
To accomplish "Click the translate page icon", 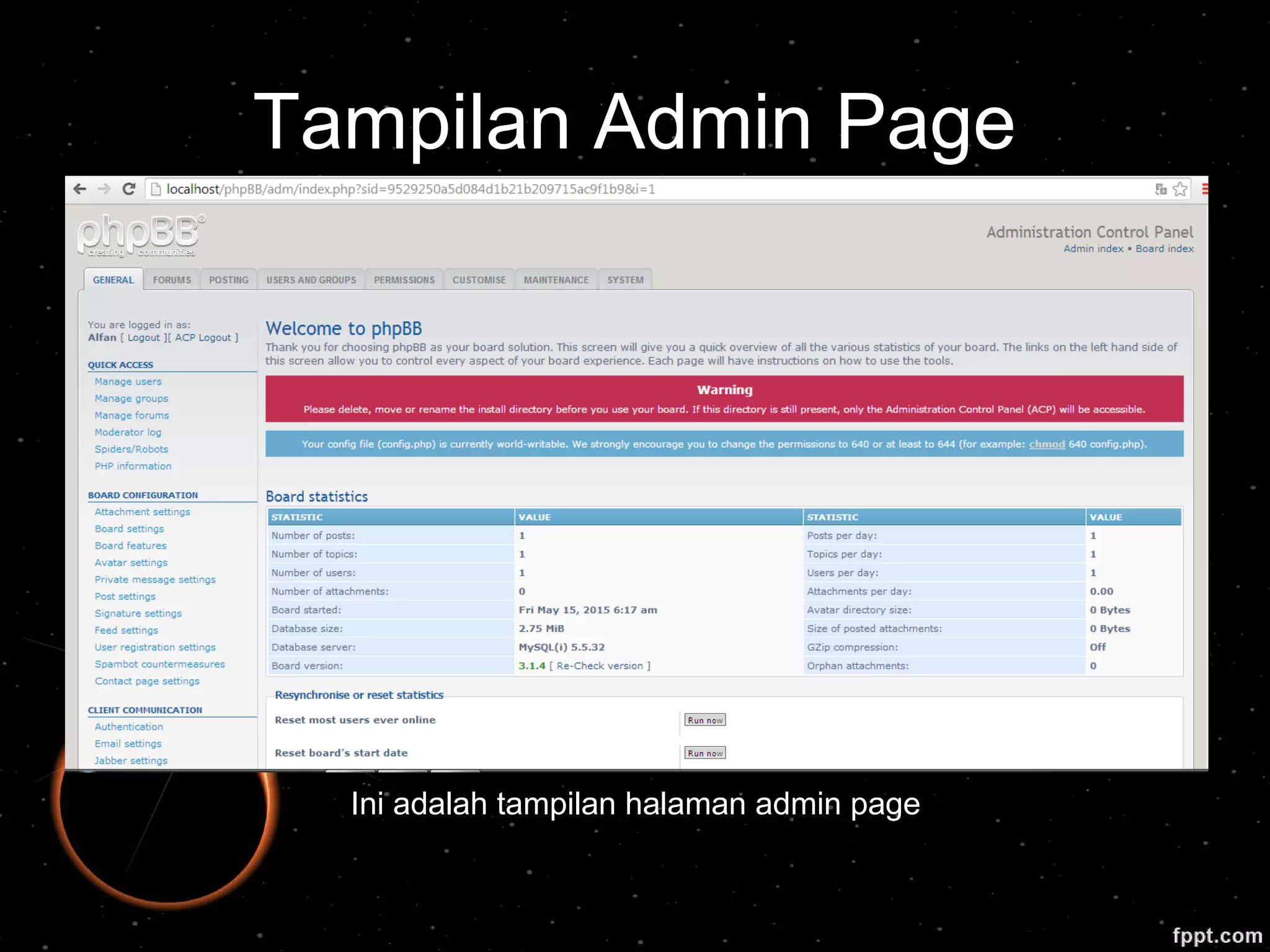I will point(1161,189).
